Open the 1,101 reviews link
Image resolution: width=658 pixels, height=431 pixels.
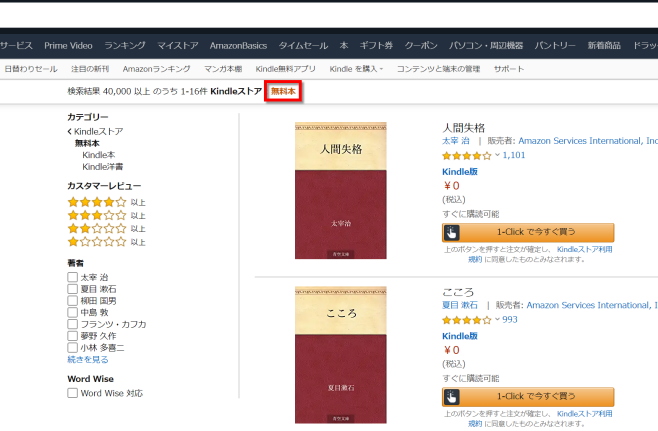(x=514, y=155)
